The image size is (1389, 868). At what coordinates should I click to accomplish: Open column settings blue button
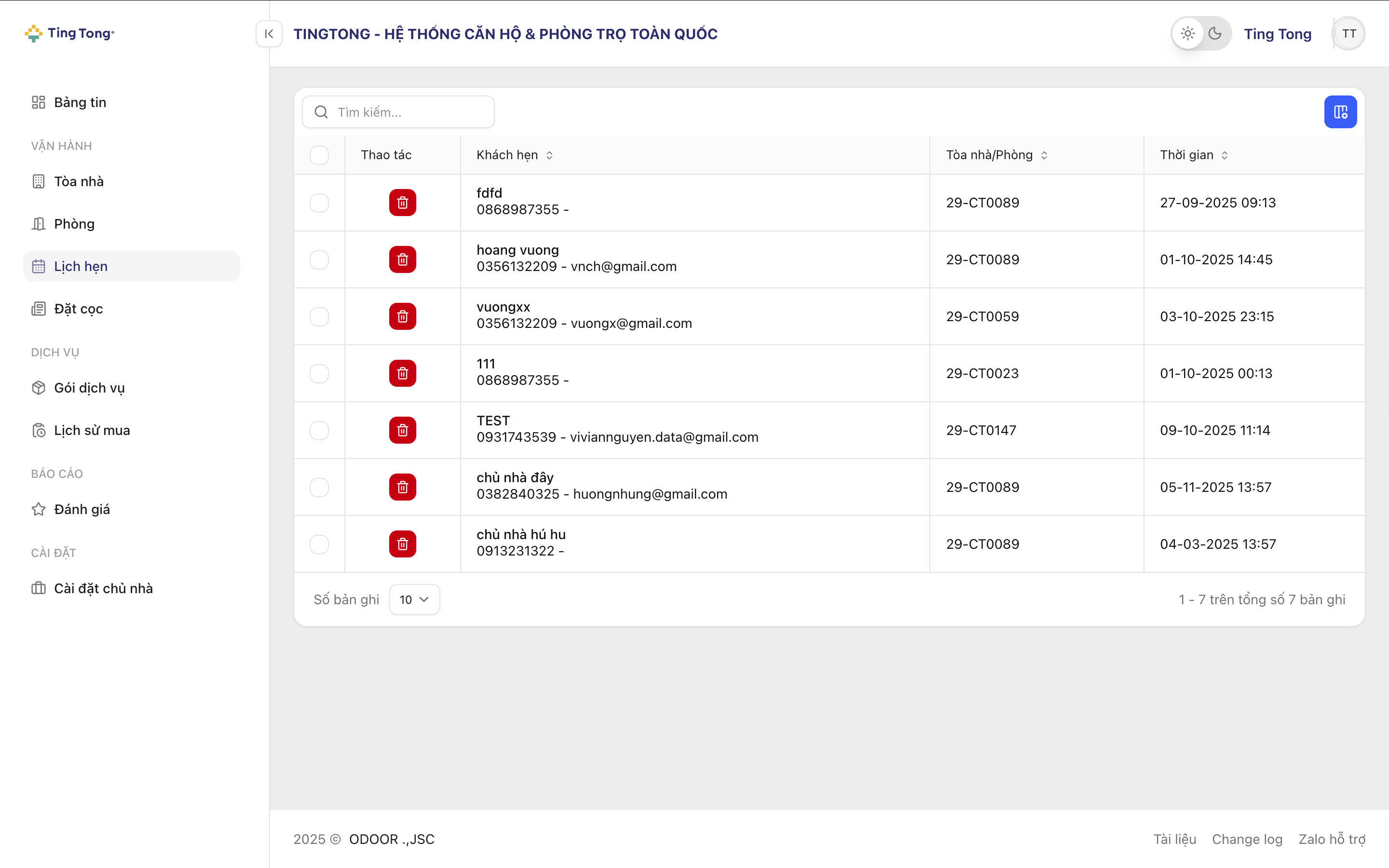[1340, 112]
